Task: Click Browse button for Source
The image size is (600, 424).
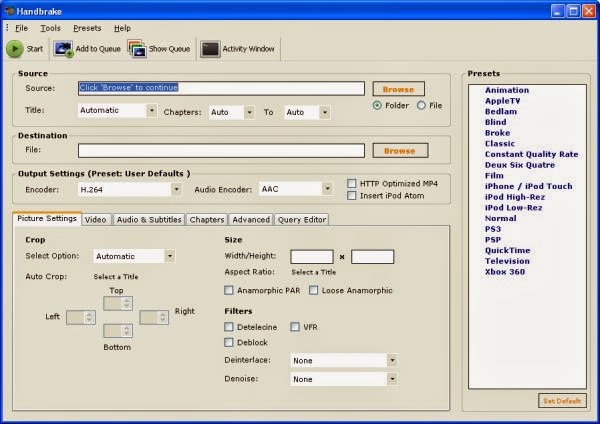Action: point(398,89)
